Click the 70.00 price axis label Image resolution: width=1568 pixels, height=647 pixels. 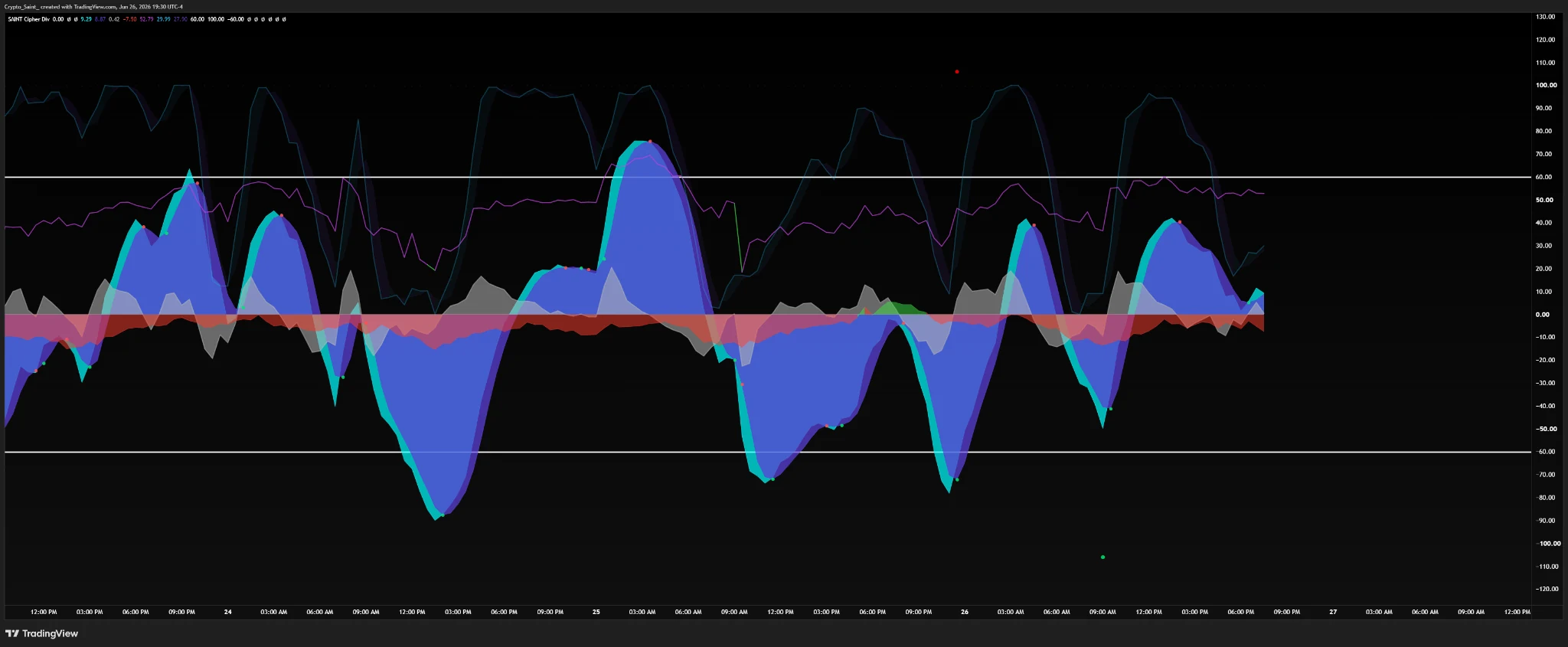[1543, 154]
